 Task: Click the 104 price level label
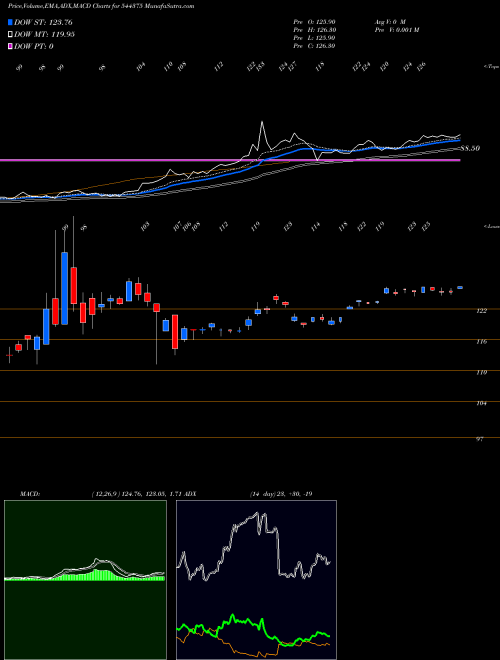481,403
